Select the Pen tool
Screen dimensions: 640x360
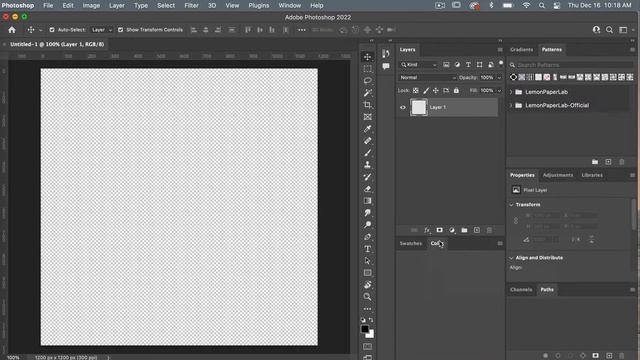[367, 237]
